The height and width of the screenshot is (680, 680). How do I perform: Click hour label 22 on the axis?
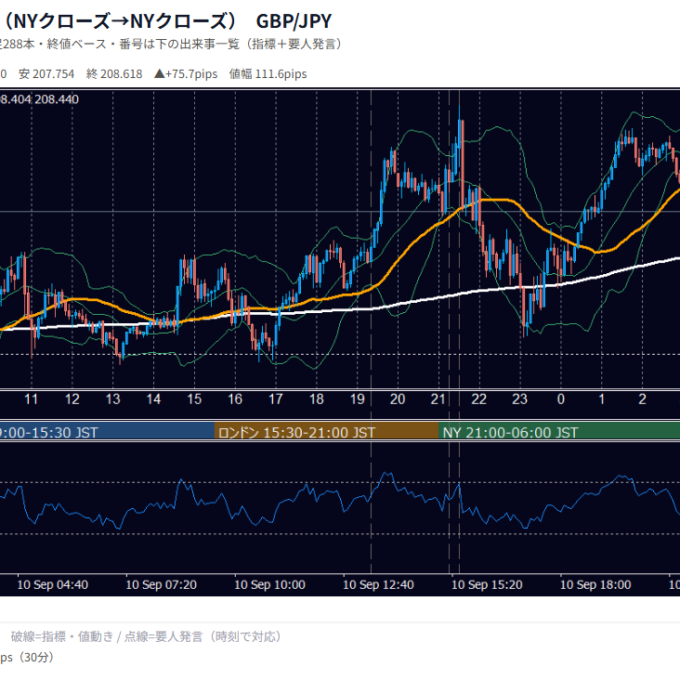[479, 399]
